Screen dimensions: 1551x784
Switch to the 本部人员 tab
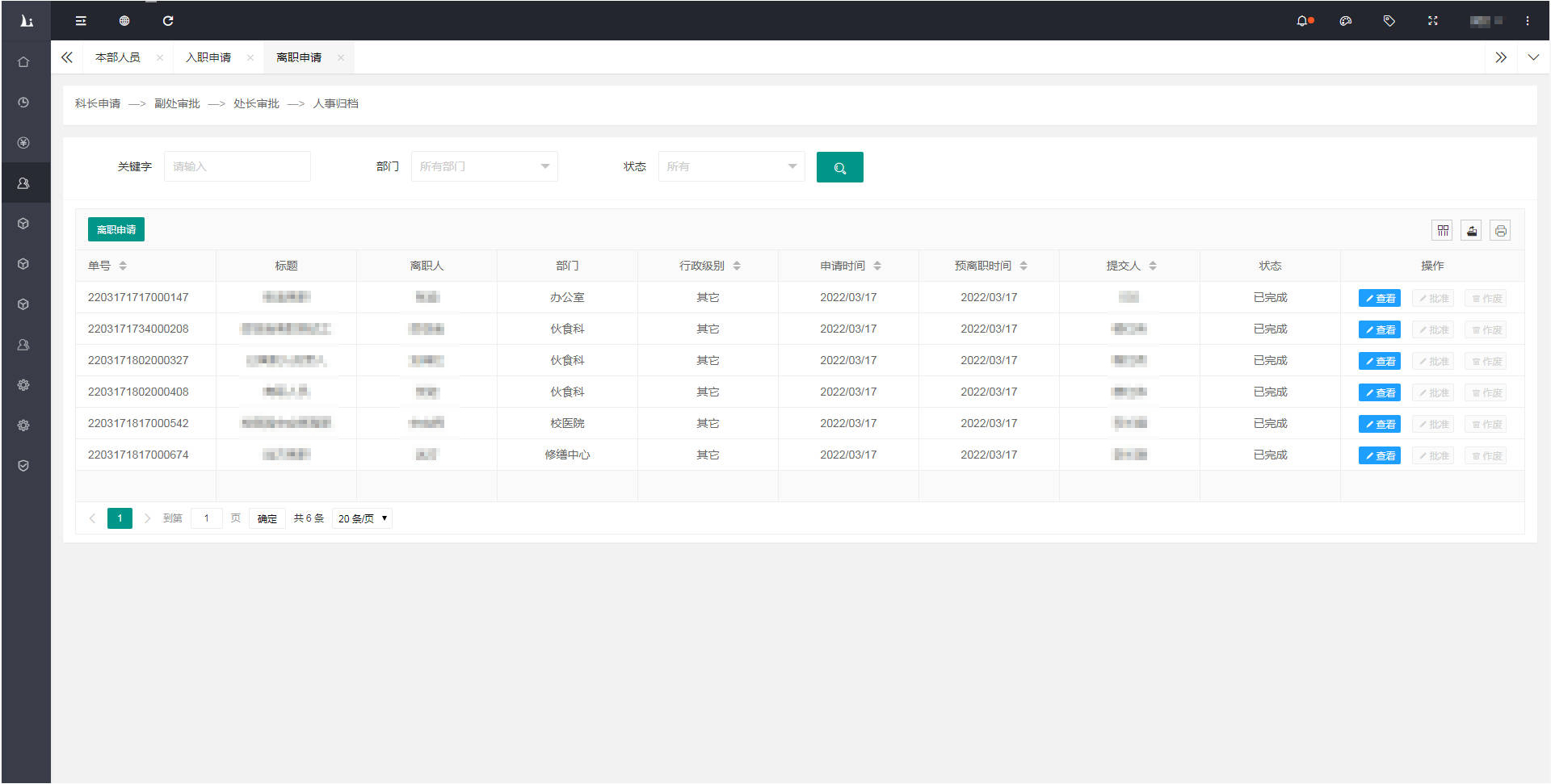pos(118,57)
